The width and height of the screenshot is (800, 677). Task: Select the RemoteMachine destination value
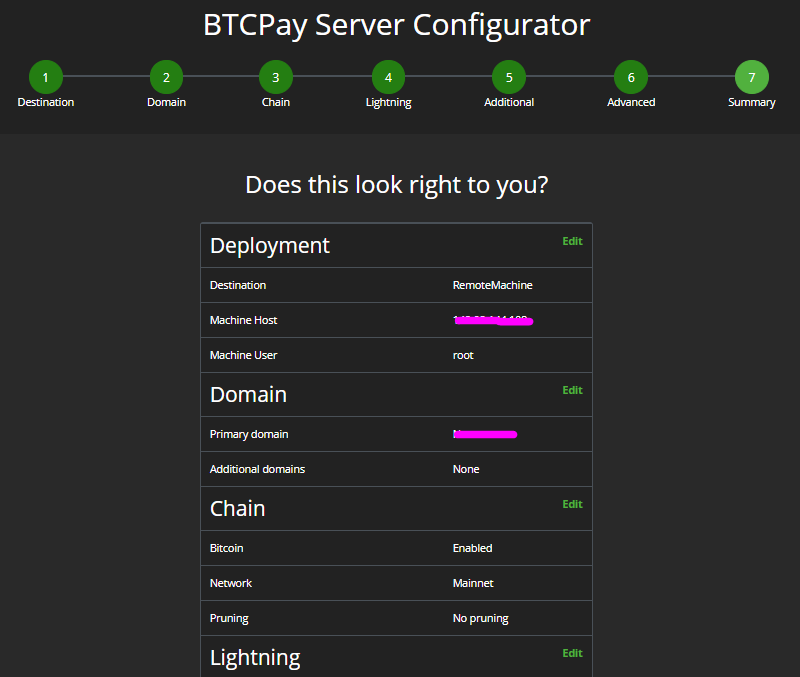492,285
